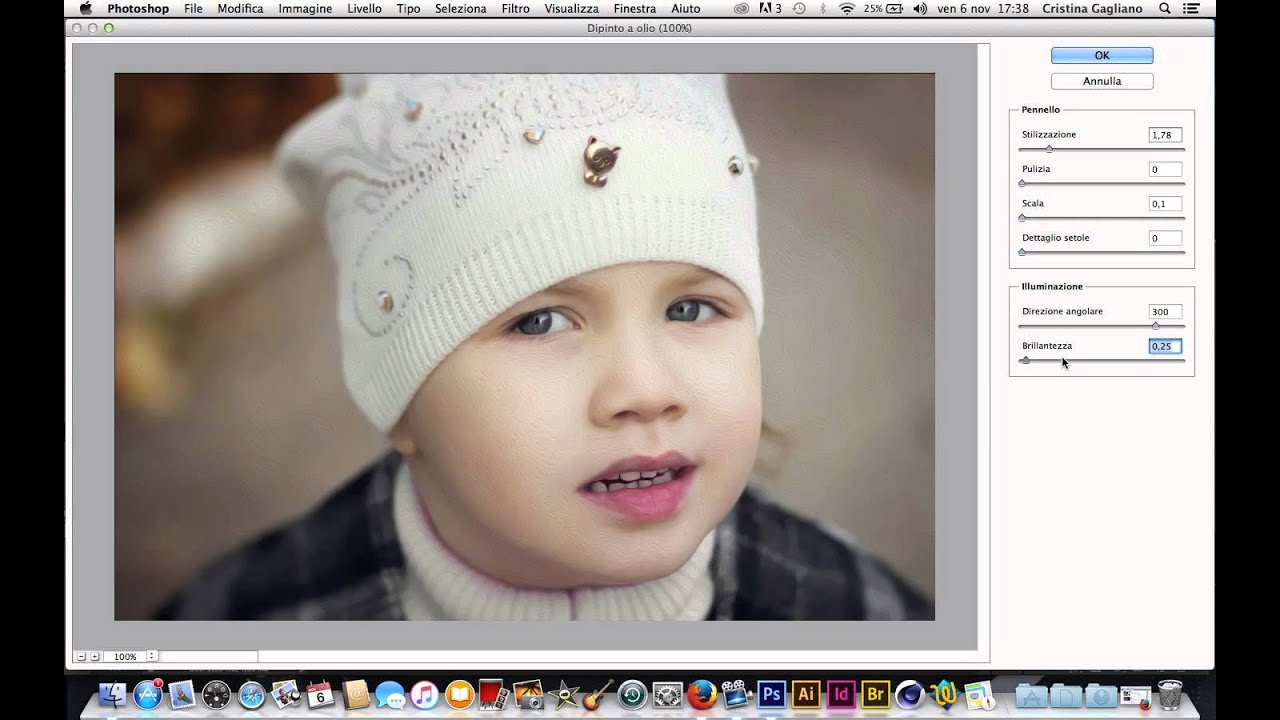
Task: Open System Preferences from the dock
Action: point(667,694)
